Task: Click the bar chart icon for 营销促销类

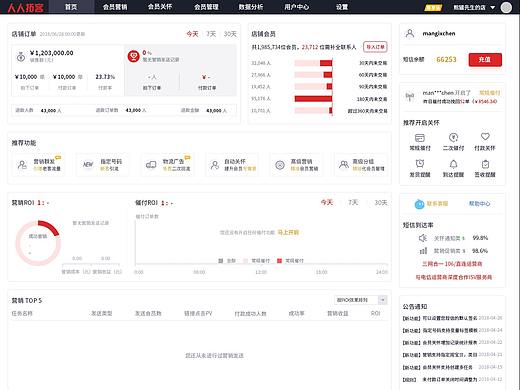Action: (423, 251)
